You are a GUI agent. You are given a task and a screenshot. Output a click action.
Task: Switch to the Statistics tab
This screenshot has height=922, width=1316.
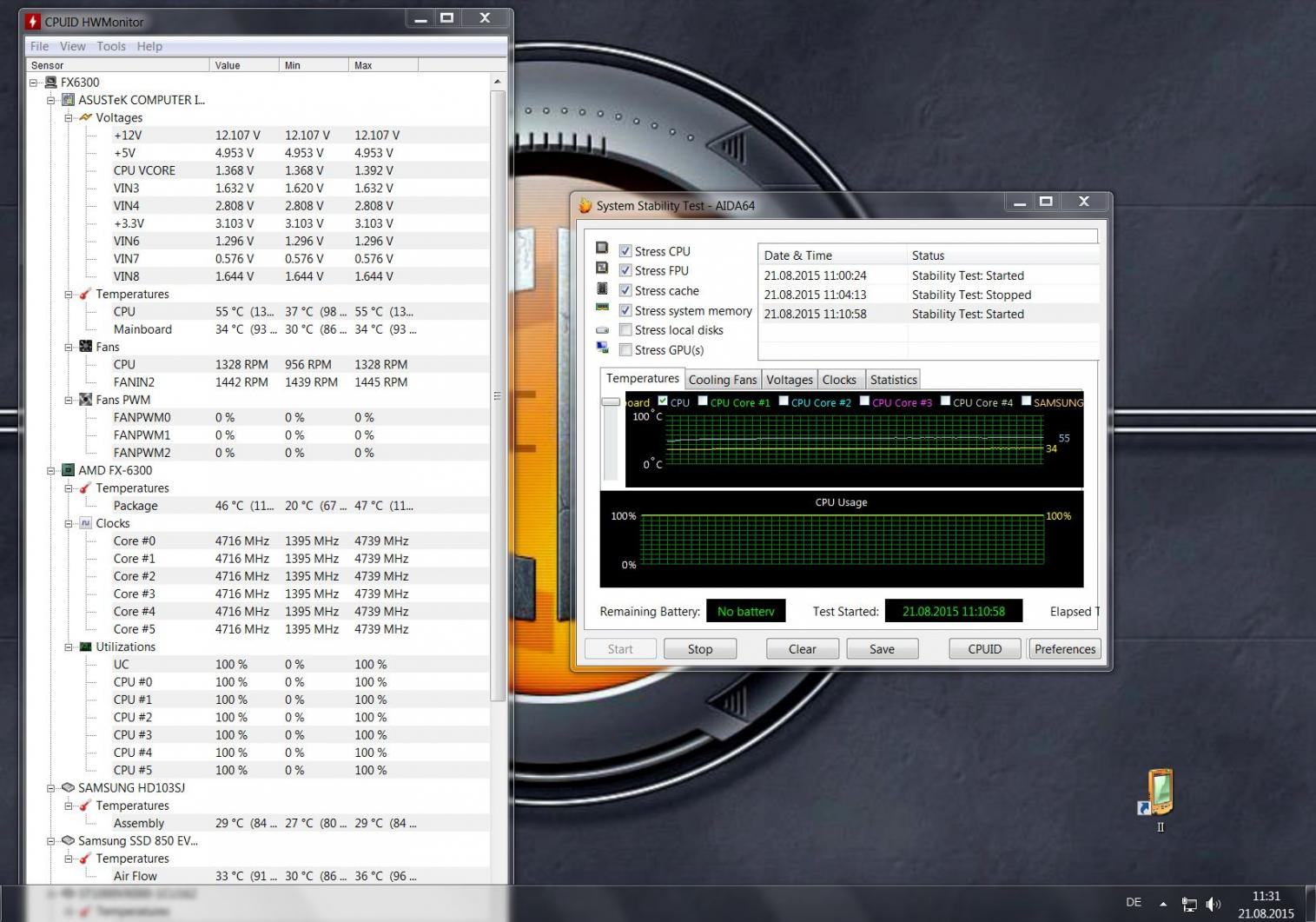click(893, 380)
